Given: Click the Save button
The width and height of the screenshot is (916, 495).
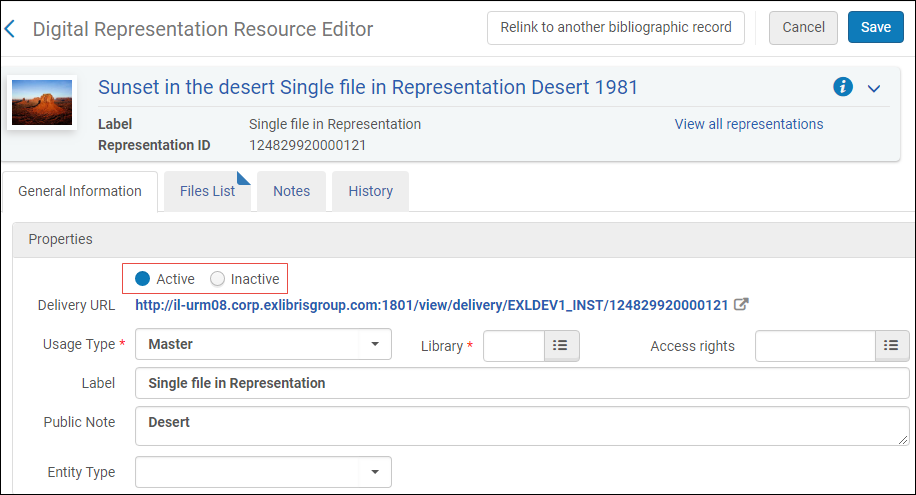Looking at the screenshot, I should click(876, 27).
